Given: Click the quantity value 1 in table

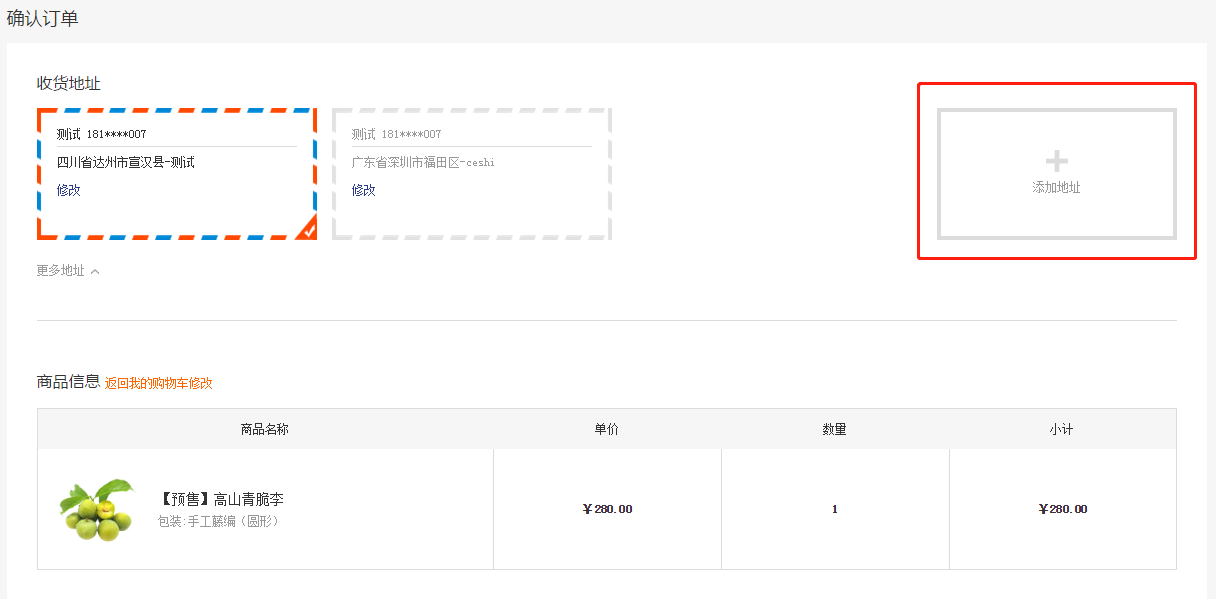Looking at the screenshot, I should tap(835, 509).
